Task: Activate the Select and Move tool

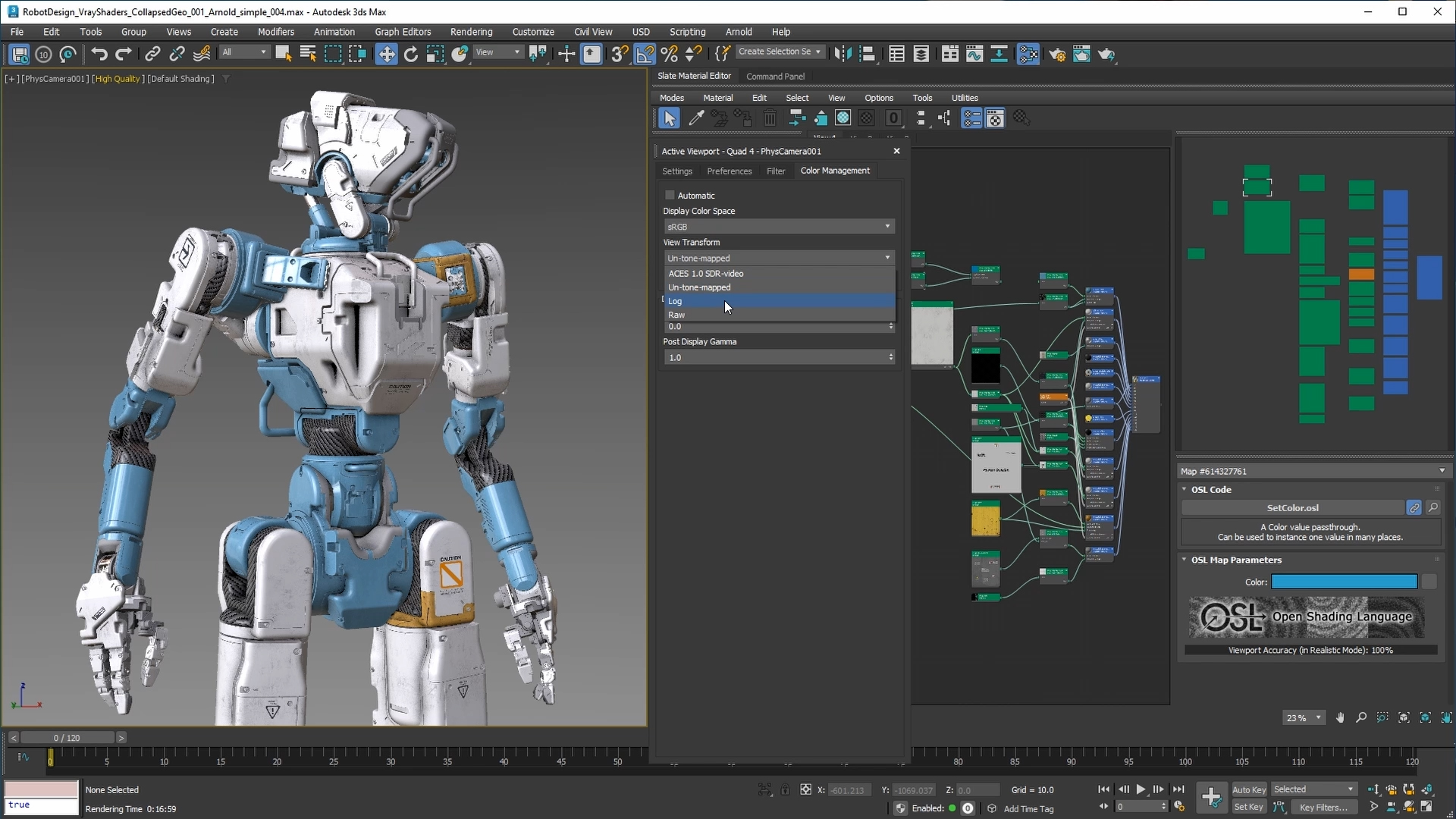Action: pyautogui.click(x=387, y=54)
